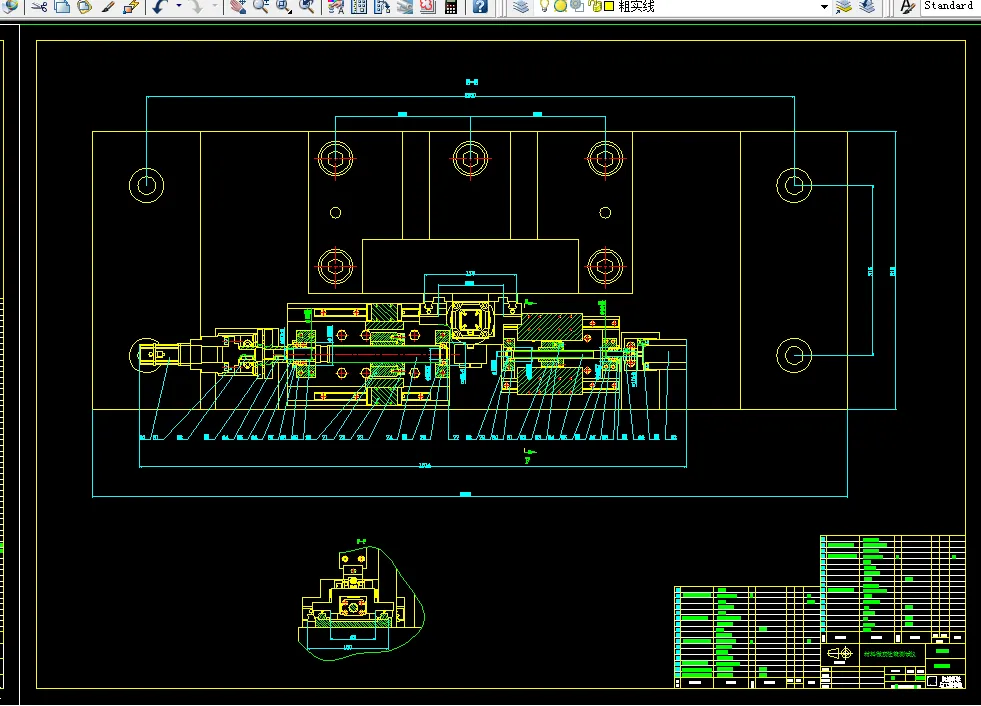Open the Layer Properties Manager icon
Screen dimensions: 981x706
coord(521,7)
